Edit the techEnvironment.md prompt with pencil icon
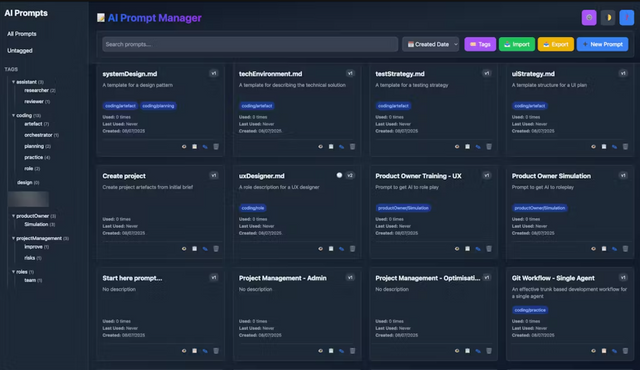640x370 pixels. [342, 146]
